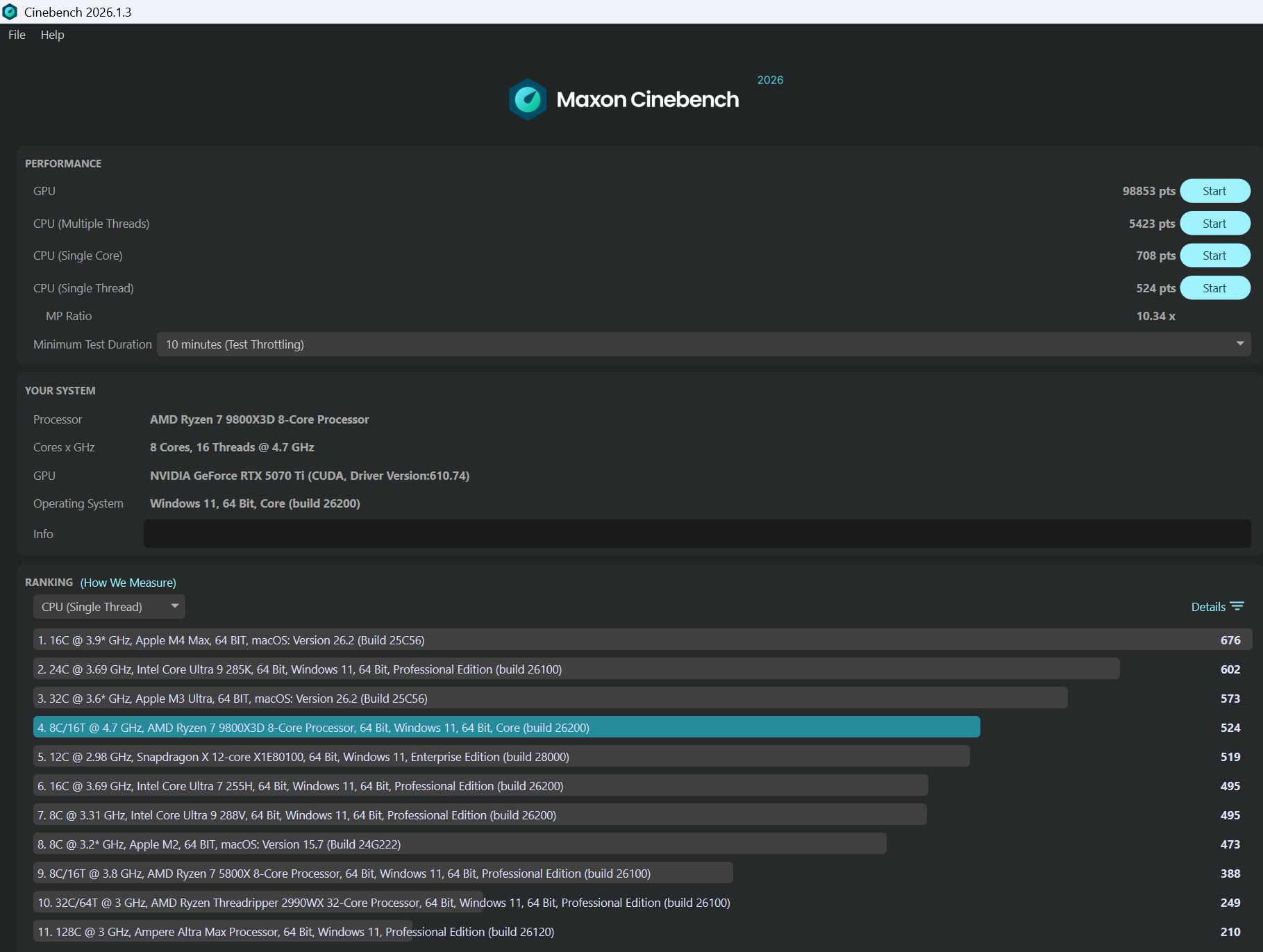Click the MP Ratio value 10.34 x
1263x952 pixels.
tap(1156, 316)
